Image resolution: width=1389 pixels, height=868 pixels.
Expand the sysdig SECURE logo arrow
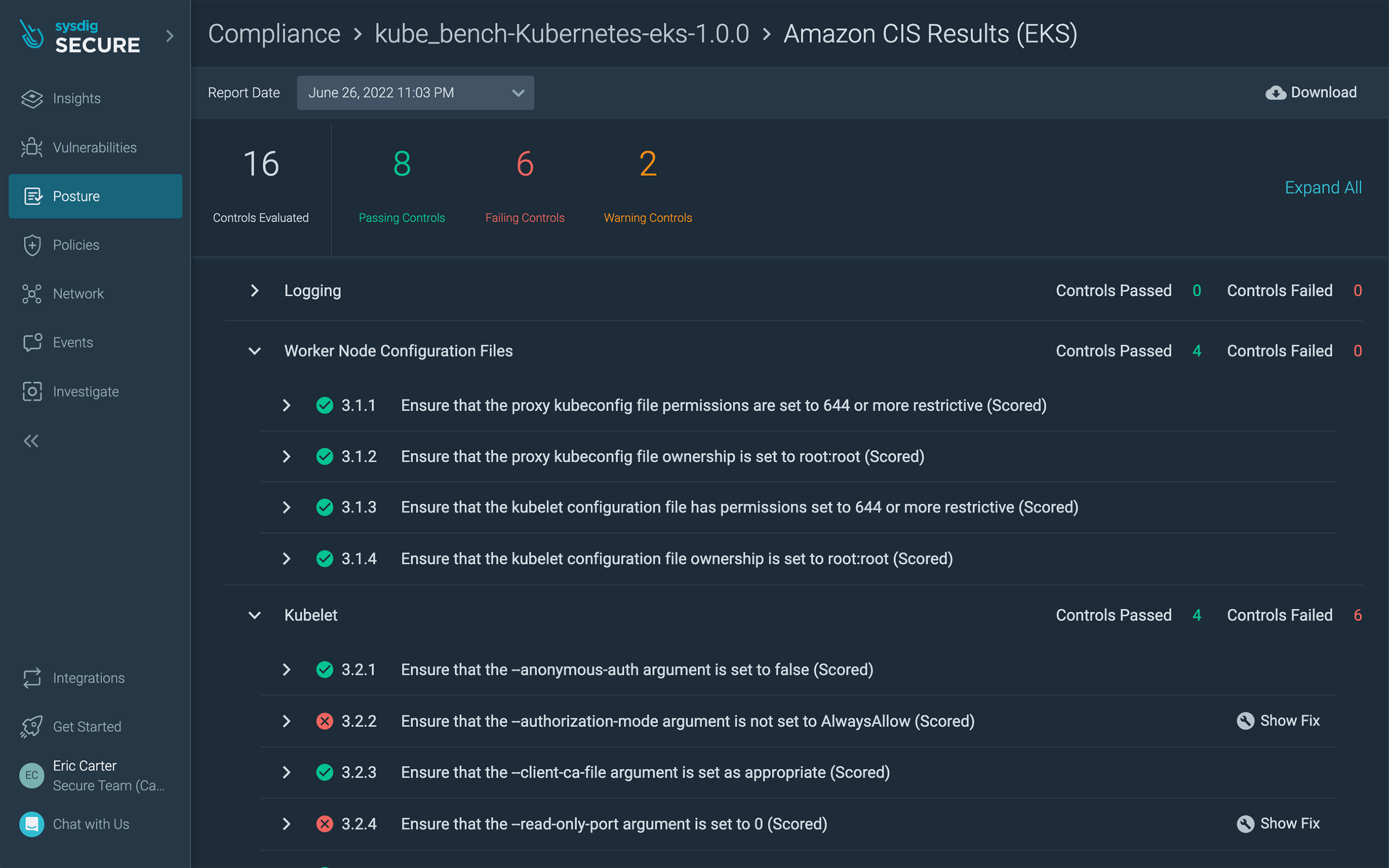170,36
